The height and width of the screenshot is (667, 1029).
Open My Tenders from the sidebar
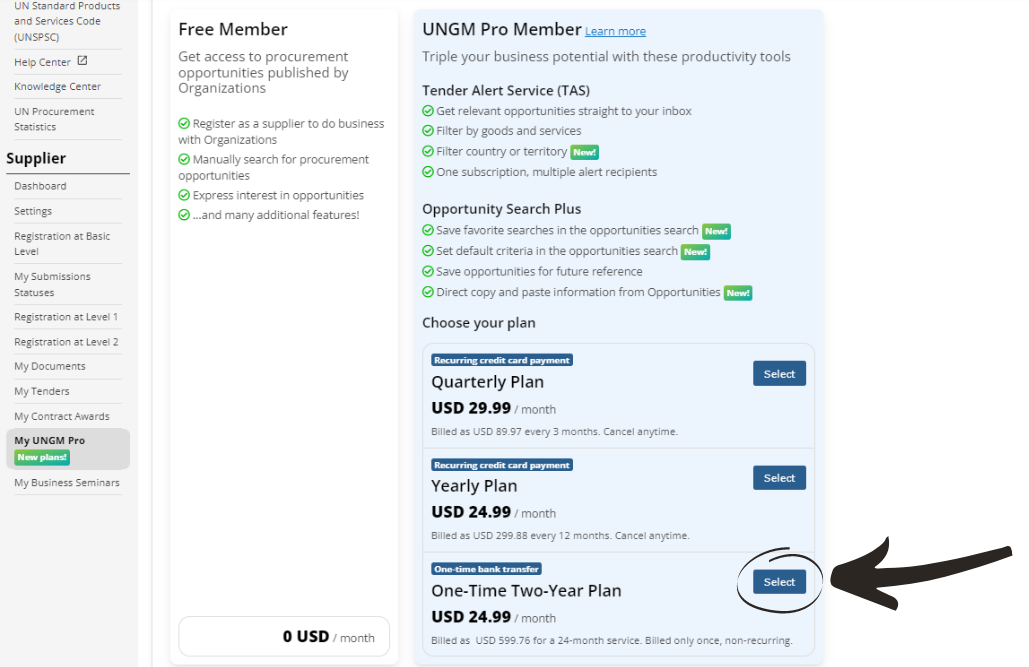pyautogui.click(x=40, y=390)
